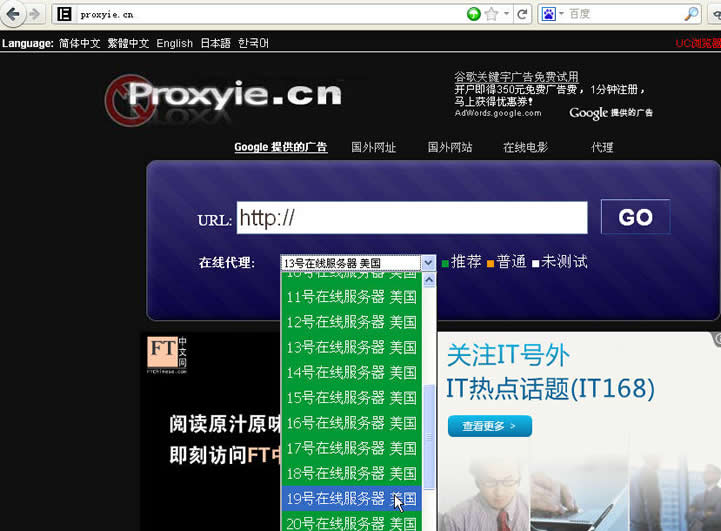The height and width of the screenshot is (531, 721).
Task: Click the orange 普通 legend square
Action: coord(490,264)
